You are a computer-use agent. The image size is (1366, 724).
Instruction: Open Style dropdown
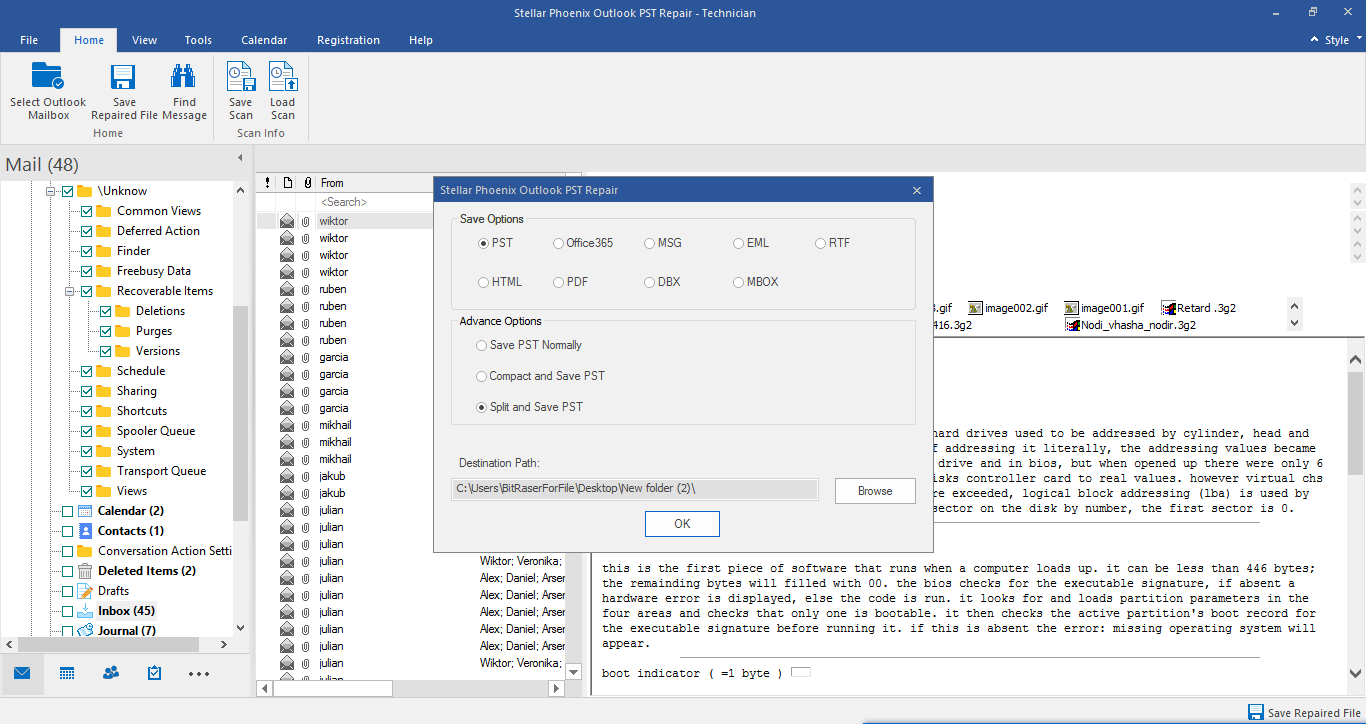[x=1336, y=40]
